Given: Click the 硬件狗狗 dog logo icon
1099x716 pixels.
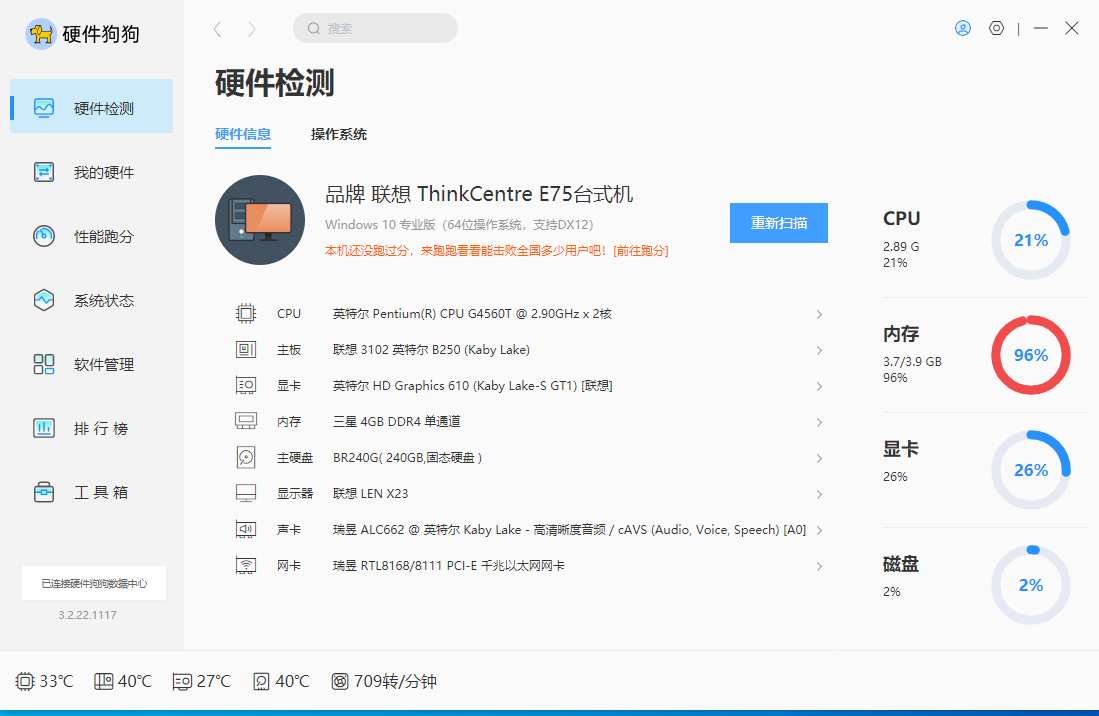Looking at the screenshot, I should point(41,34).
